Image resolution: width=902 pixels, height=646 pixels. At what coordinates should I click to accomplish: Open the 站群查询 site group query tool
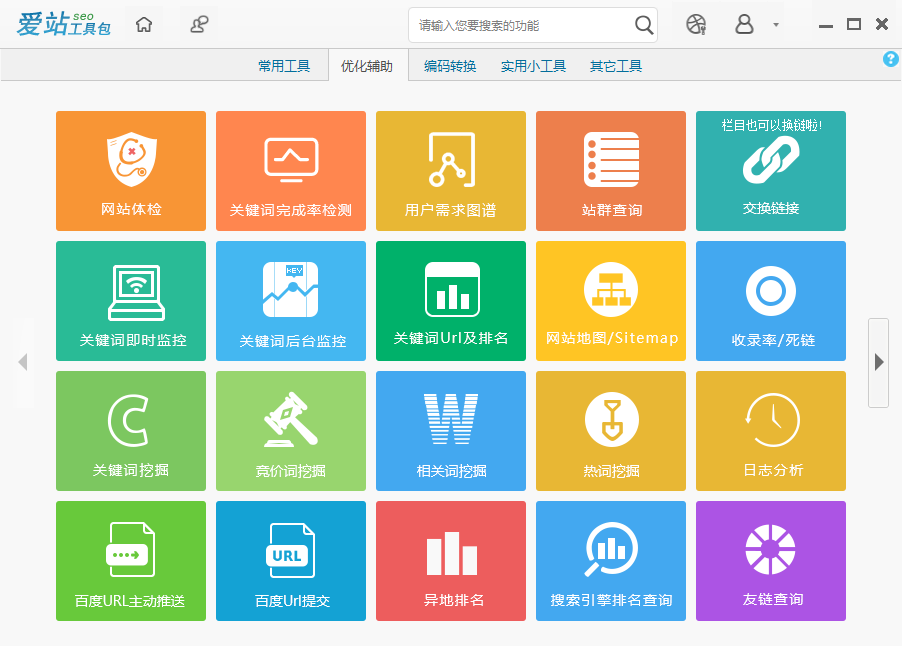[x=610, y=170]
